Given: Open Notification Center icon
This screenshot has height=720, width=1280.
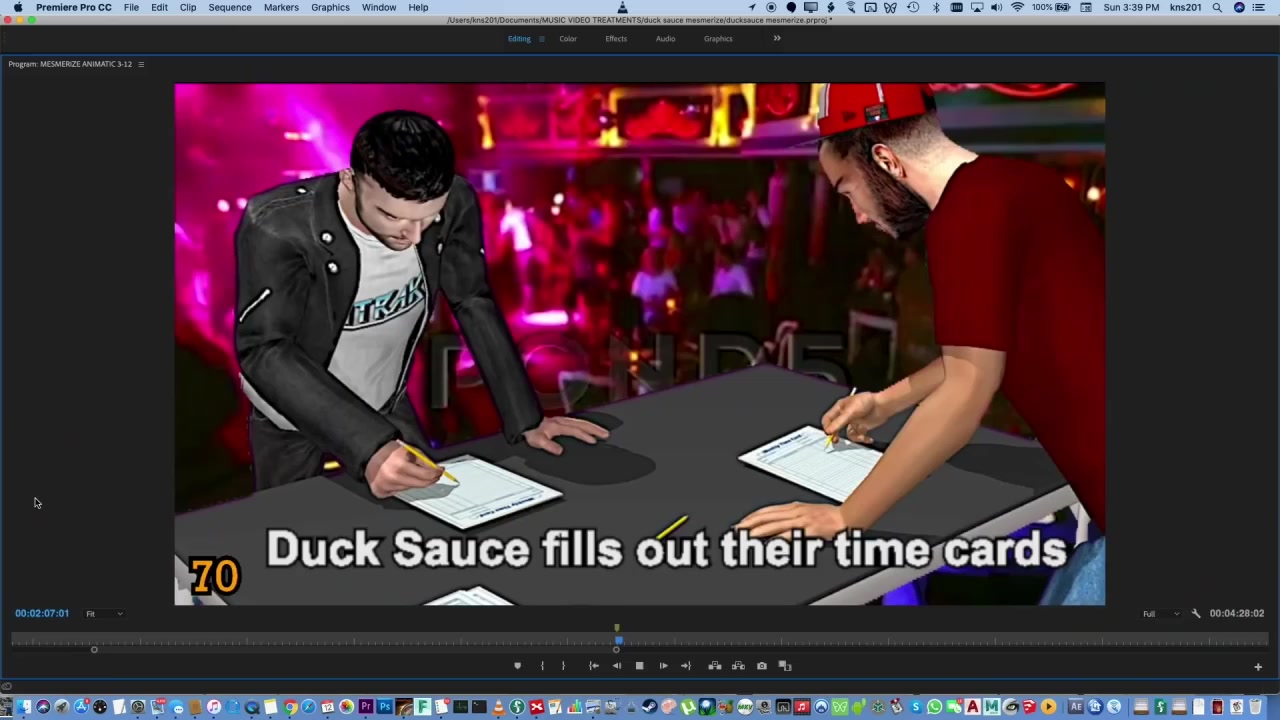Looking at the screenshot, I should coord(1259,7).
